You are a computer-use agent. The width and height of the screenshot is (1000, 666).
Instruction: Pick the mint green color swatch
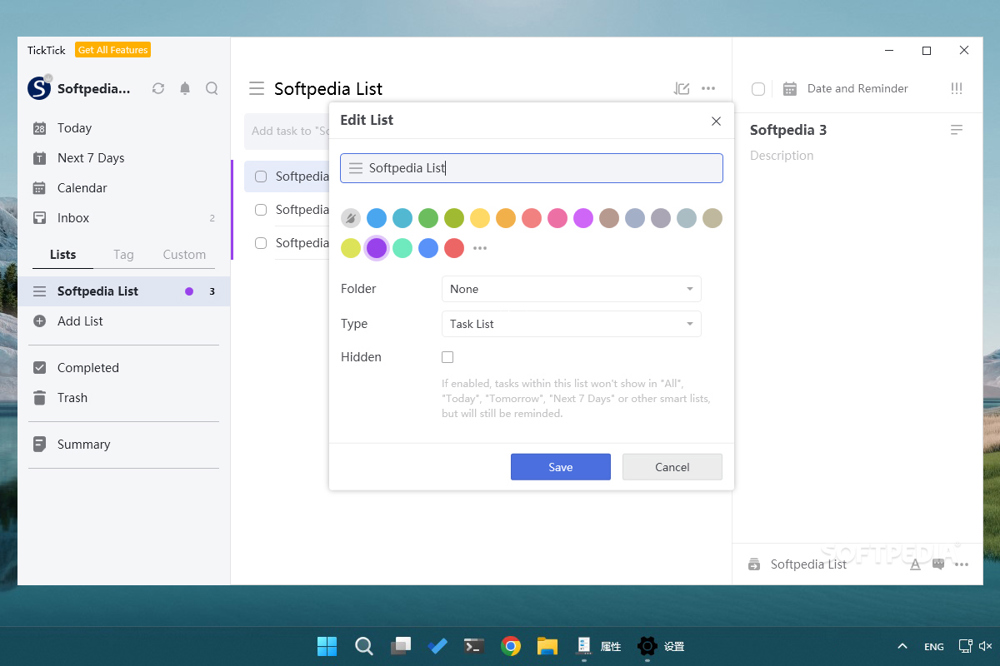(x=402, y=248)
